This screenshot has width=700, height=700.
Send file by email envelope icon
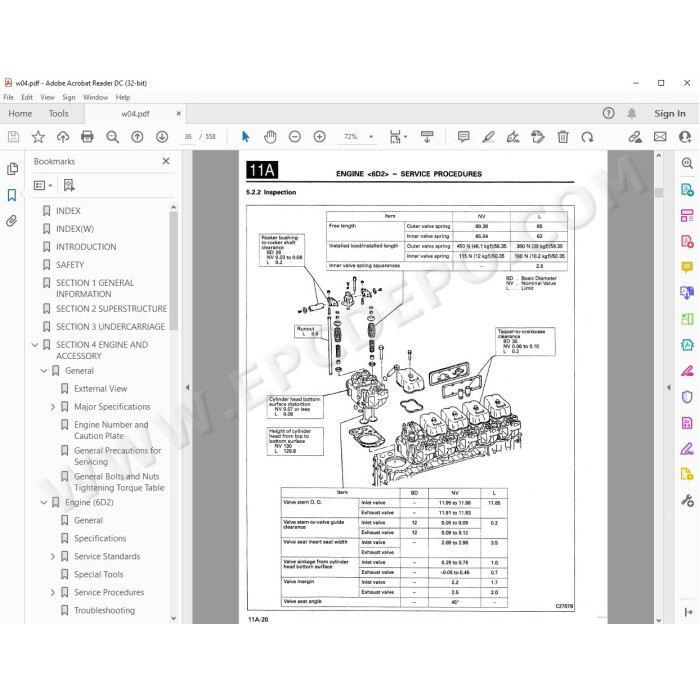660,137
